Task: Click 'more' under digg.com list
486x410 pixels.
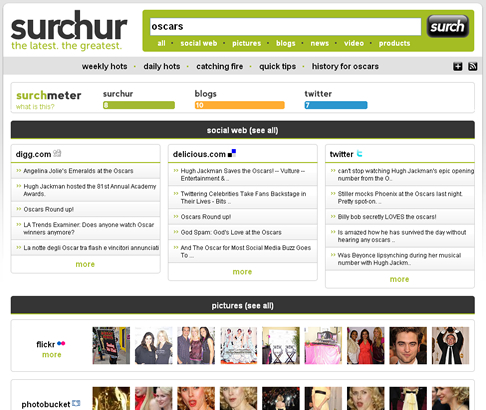Action: [x=85, y=264]
